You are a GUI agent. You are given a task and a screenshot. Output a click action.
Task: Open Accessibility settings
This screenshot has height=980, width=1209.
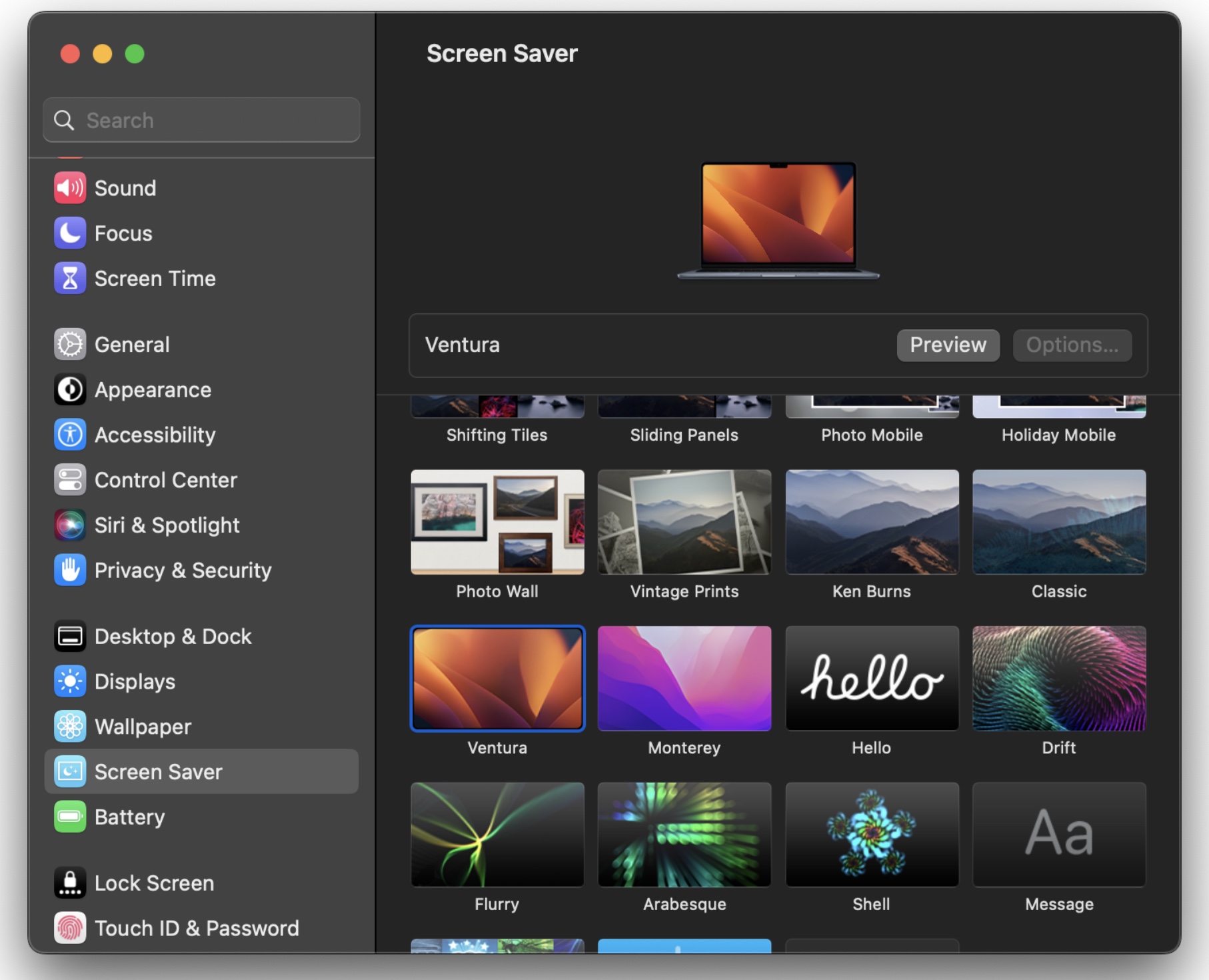coord(201,435)
